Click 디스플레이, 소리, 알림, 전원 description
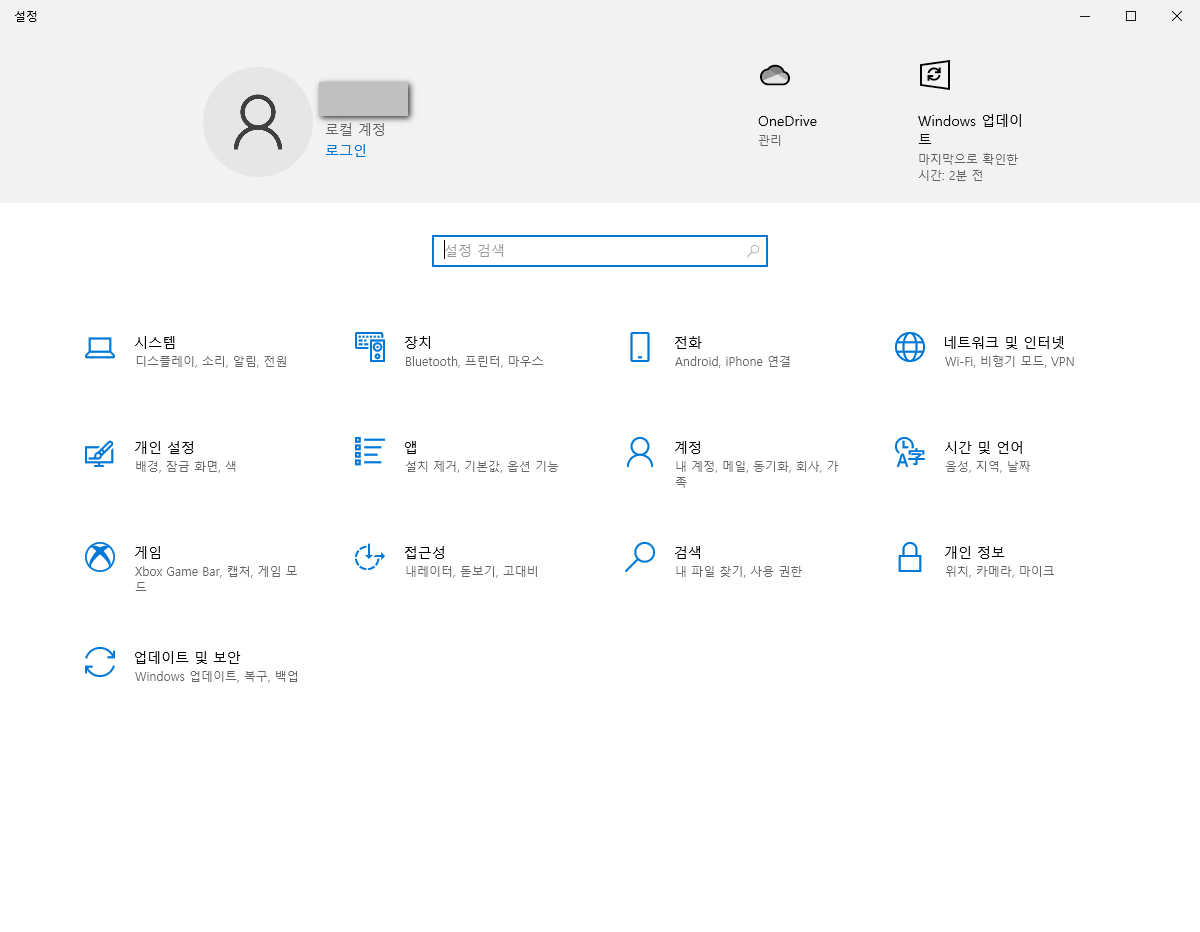Image resolution: width=1200 pixels, height=932 pixels. pos(211,362)
